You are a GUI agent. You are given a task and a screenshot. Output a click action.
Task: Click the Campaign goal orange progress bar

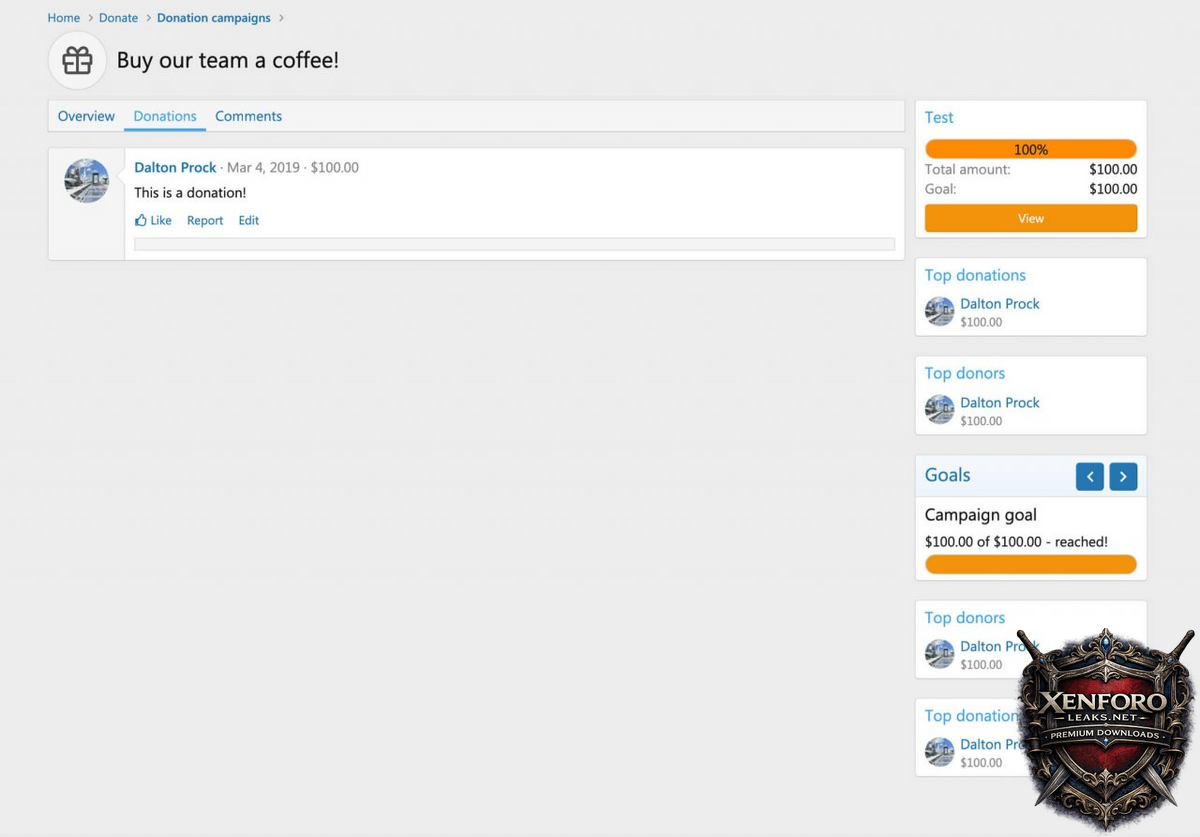1030,565
